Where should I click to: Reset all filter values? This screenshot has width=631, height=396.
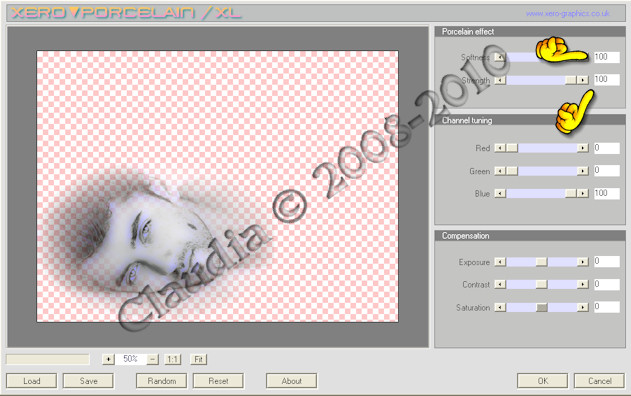218,381
